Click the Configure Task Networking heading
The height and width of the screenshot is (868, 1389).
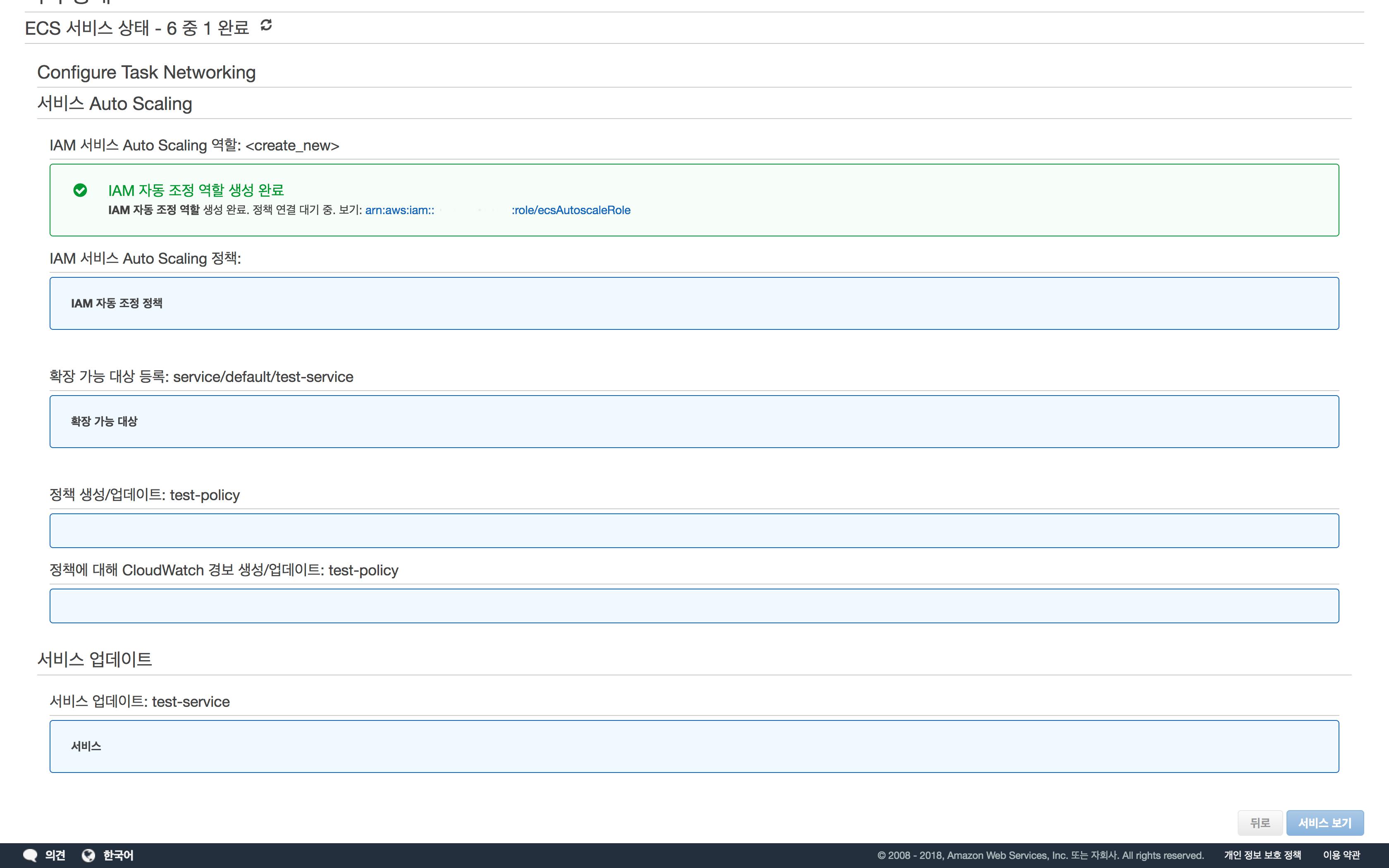[146, 72]
